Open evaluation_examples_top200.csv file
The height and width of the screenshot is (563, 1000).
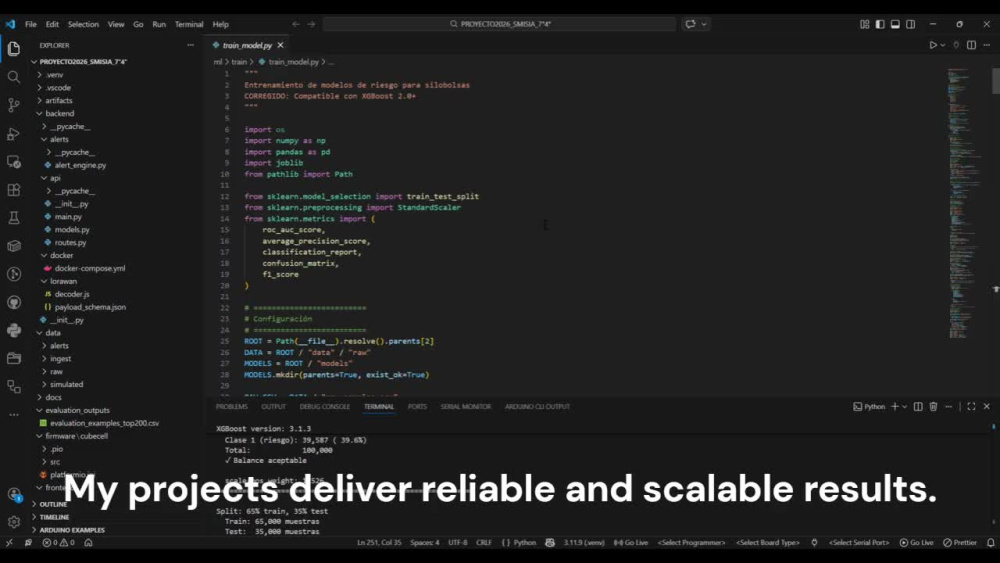104,423
